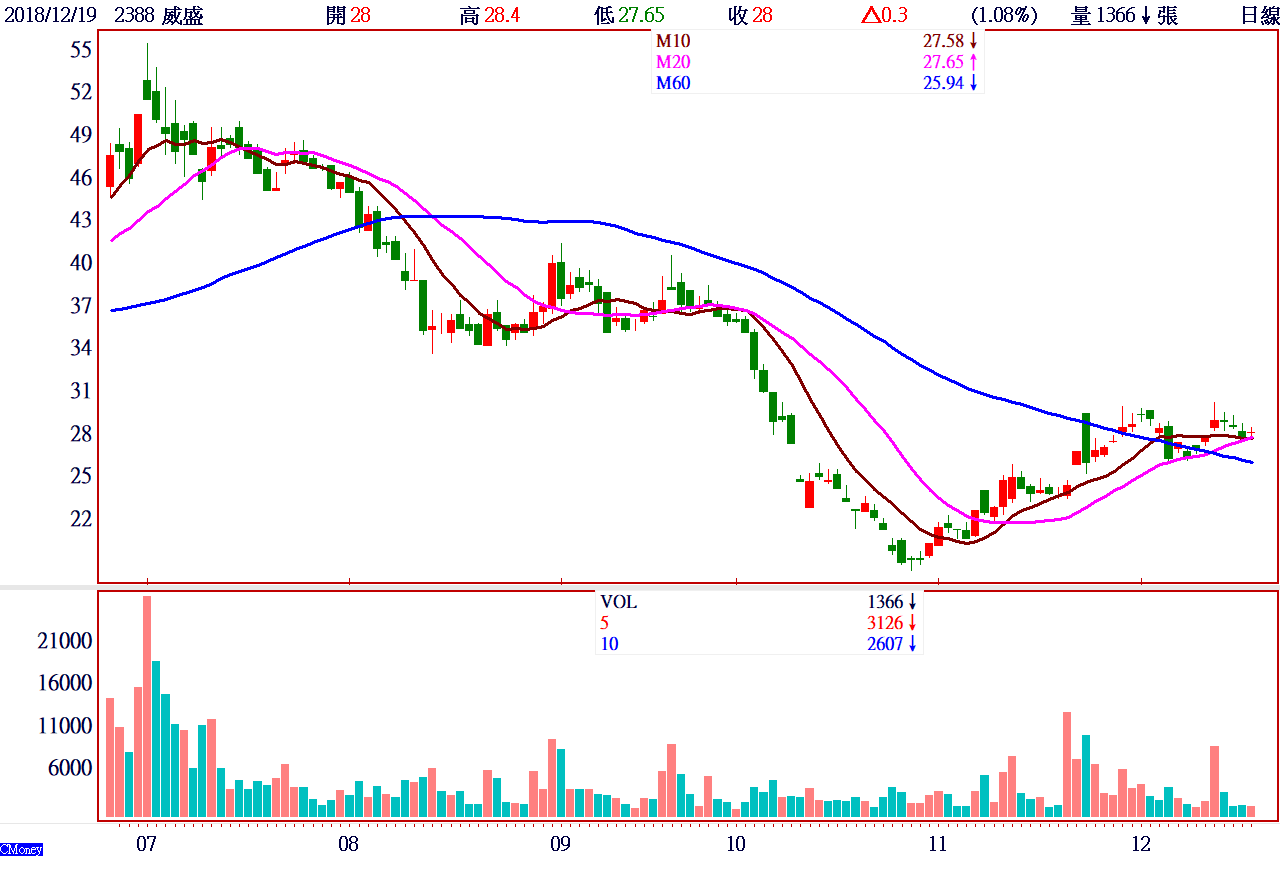1280x874 pixels.
Task: Click the blue M60 line color at chart's left start
Action: pos(114,310)
